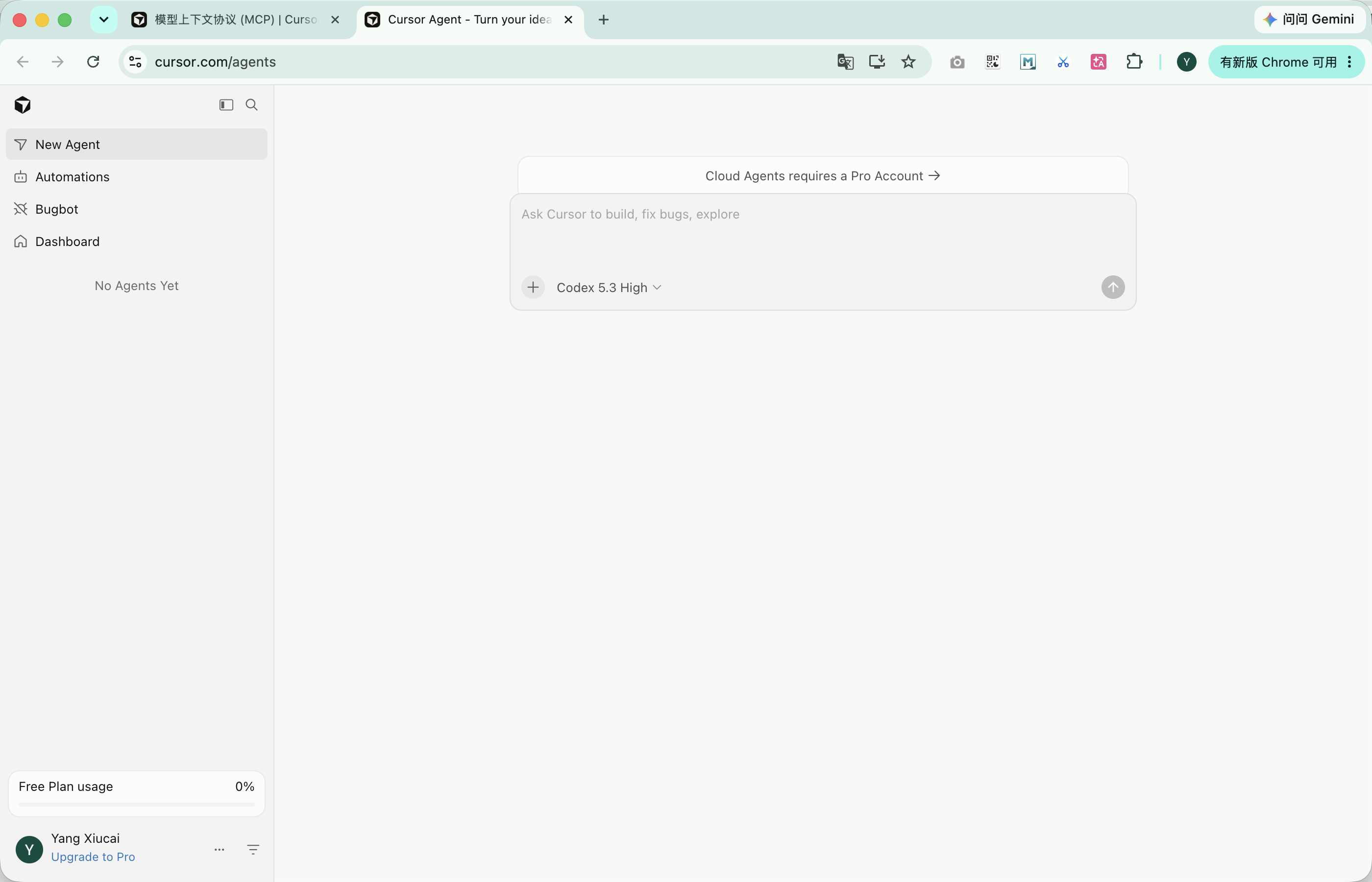Toggle the sidebar panel icon
The height and width of the screenshot is (882, 1372).
coord(226,105)
